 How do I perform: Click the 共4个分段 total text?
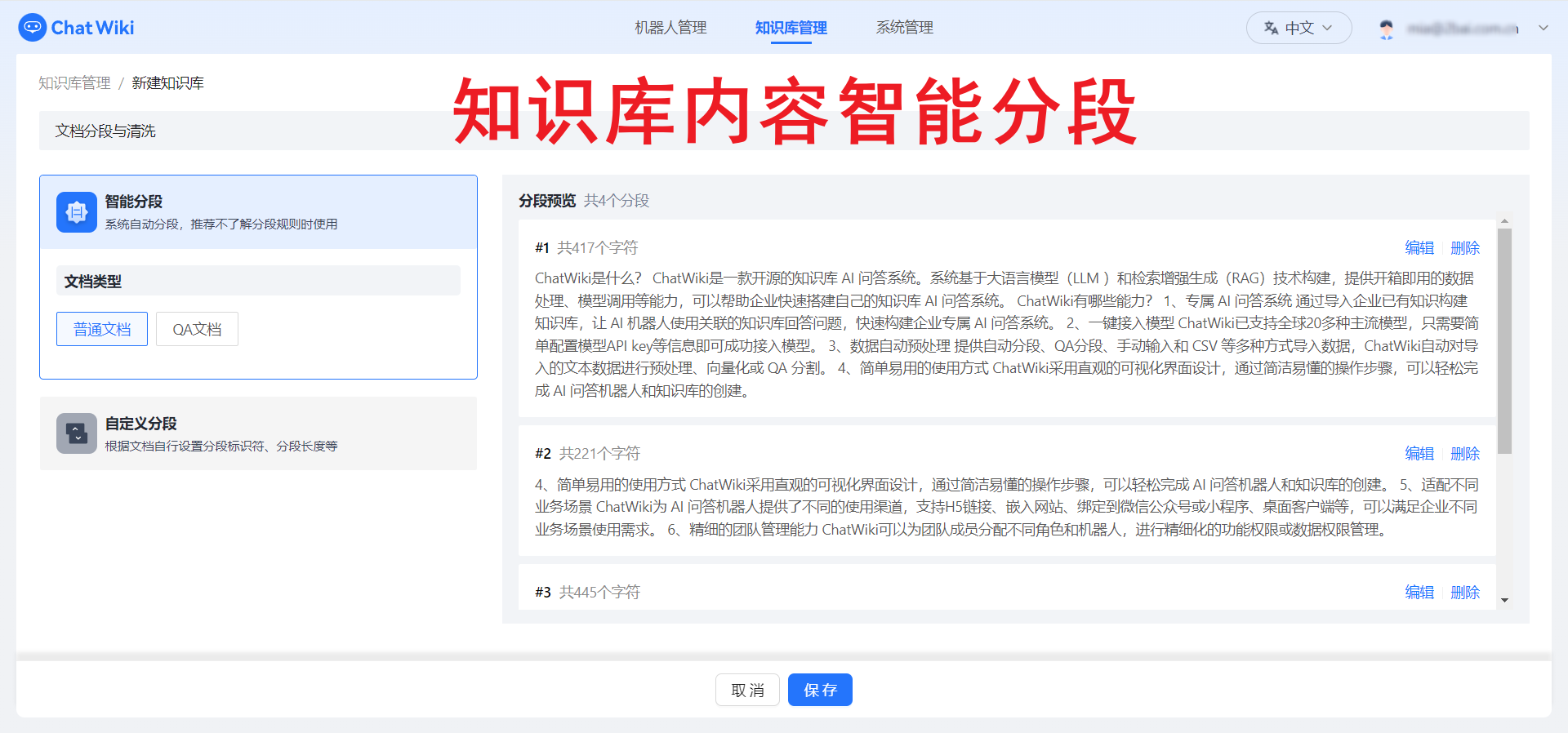pyautogui.click(x=617, y=200)
